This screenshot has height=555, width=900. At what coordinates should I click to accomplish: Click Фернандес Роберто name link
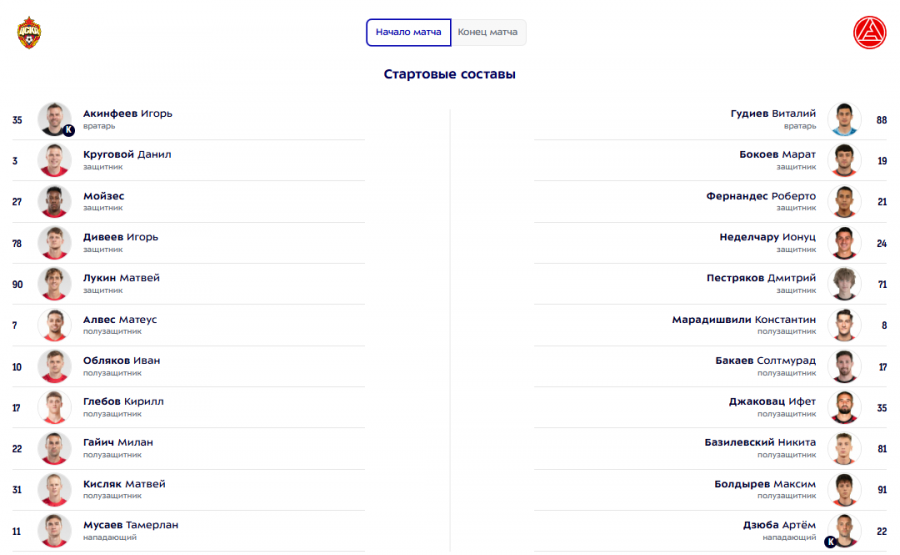tap(761, 196)
